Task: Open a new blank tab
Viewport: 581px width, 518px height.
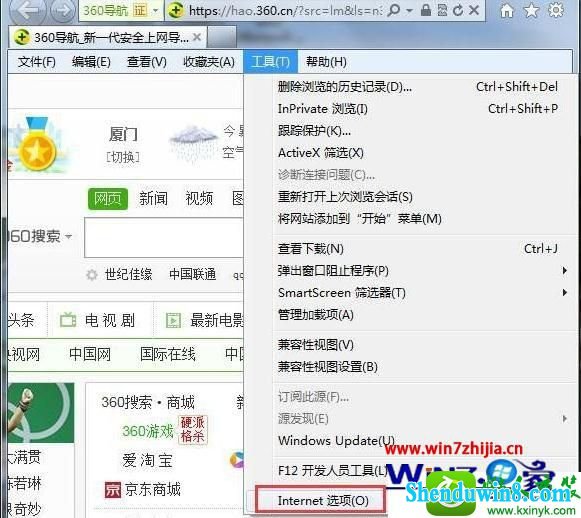Action: 221,37
